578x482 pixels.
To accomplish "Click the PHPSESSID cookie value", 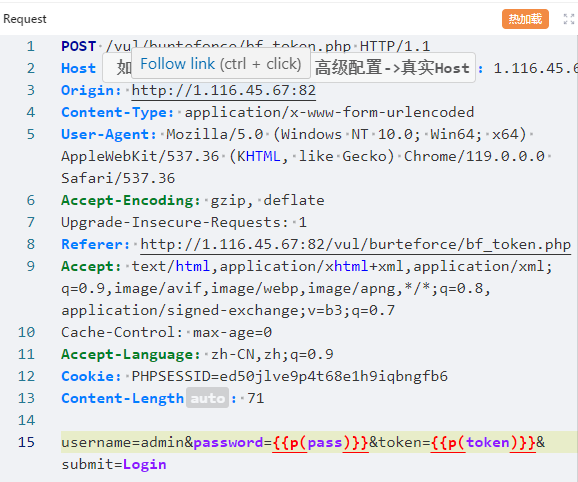I will 290,376.
